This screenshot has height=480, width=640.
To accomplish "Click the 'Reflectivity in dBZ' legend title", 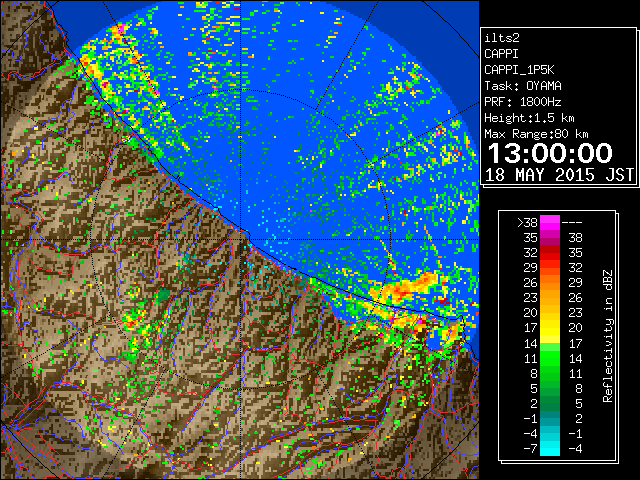I will point(608,336).
